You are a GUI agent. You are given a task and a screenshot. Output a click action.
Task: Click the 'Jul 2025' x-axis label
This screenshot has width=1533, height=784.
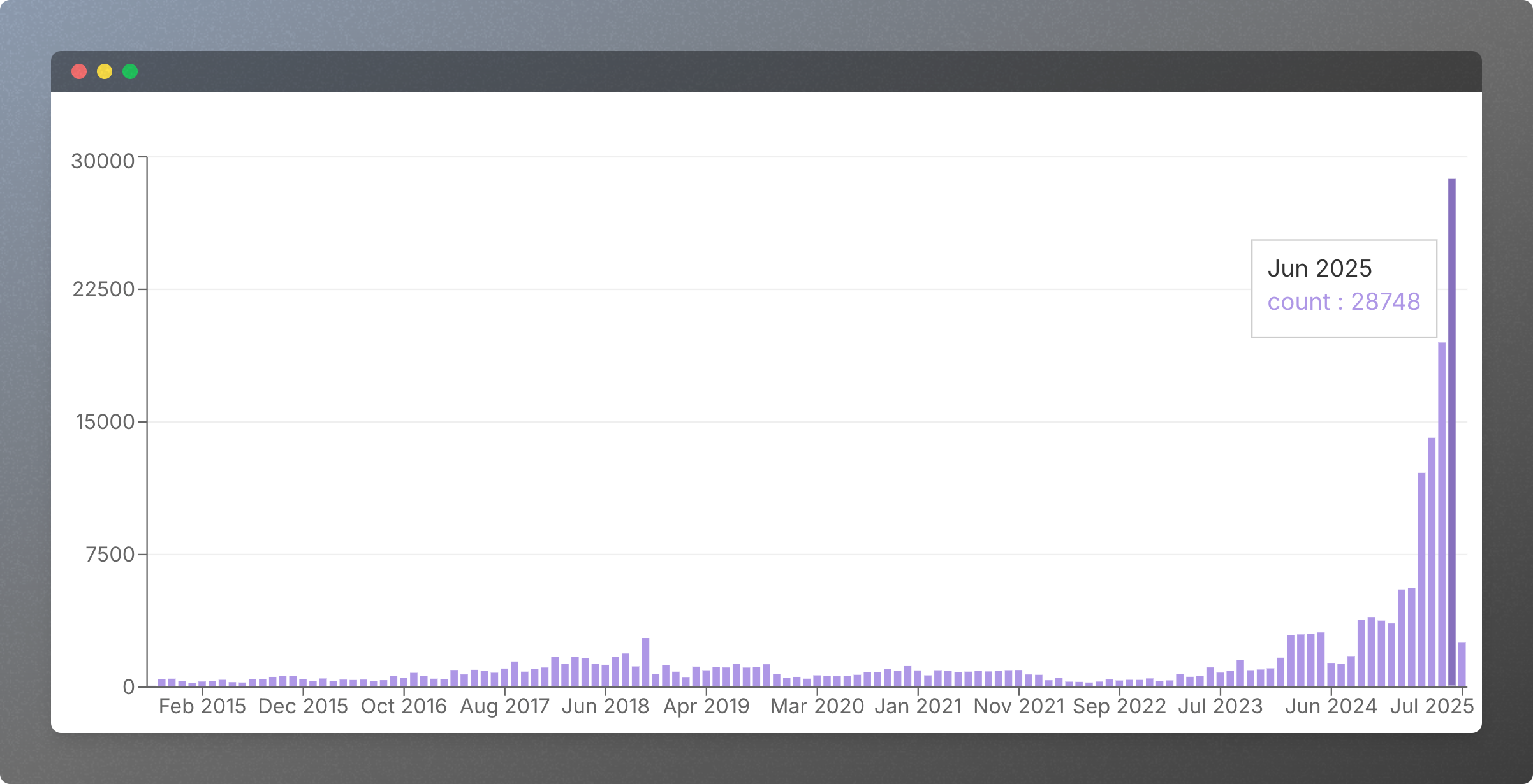[x=1432, y=706]
